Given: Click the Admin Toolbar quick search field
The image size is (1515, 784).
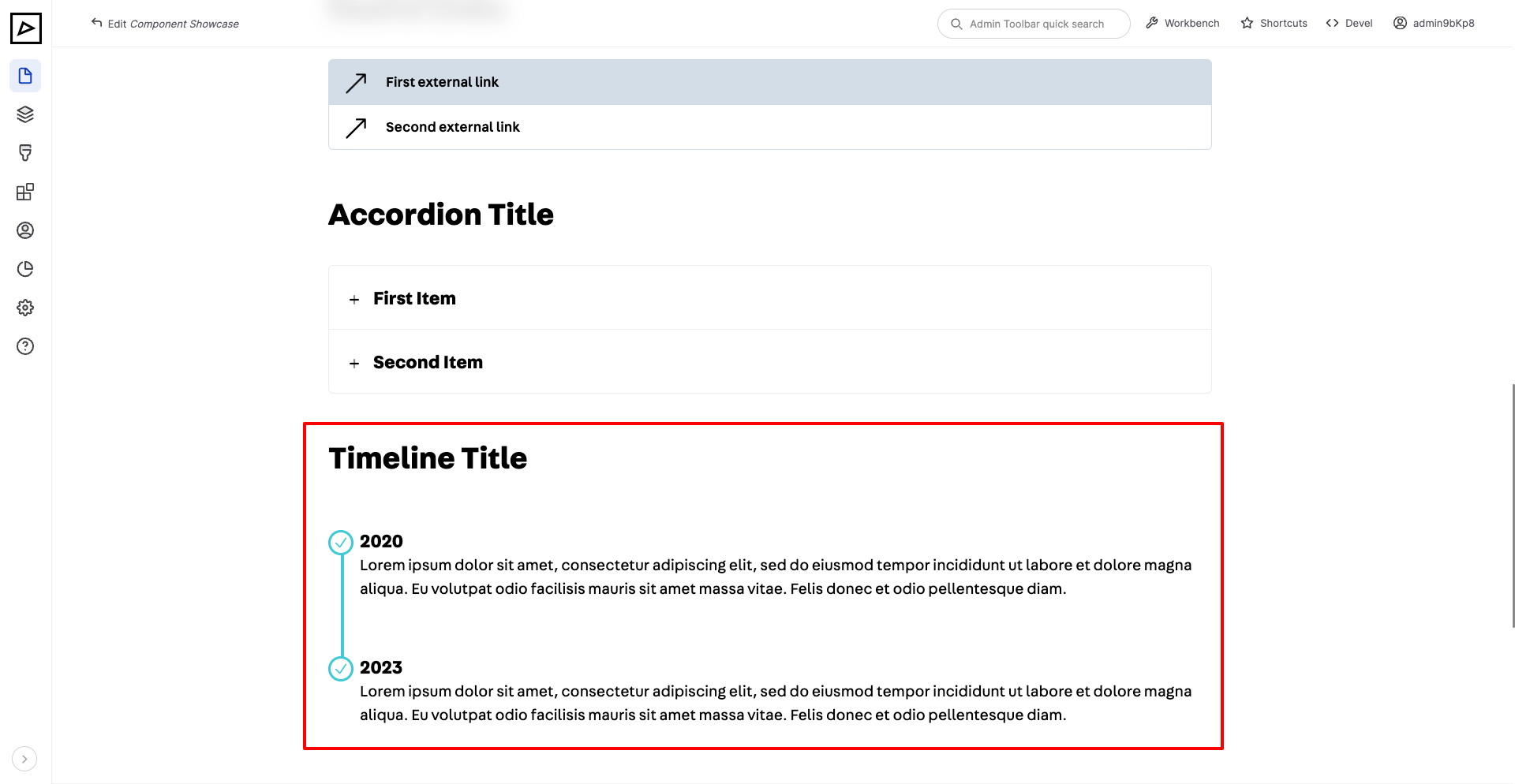Looking at the screenshot, I should [1033, 24].
